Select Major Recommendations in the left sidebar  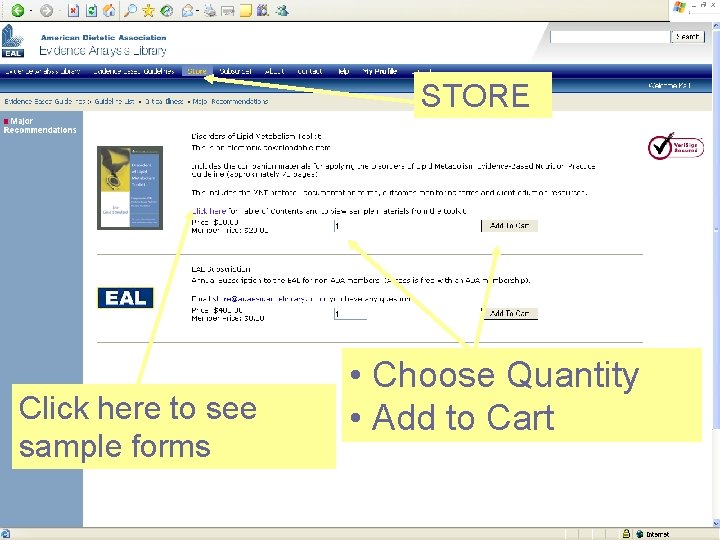40,125
